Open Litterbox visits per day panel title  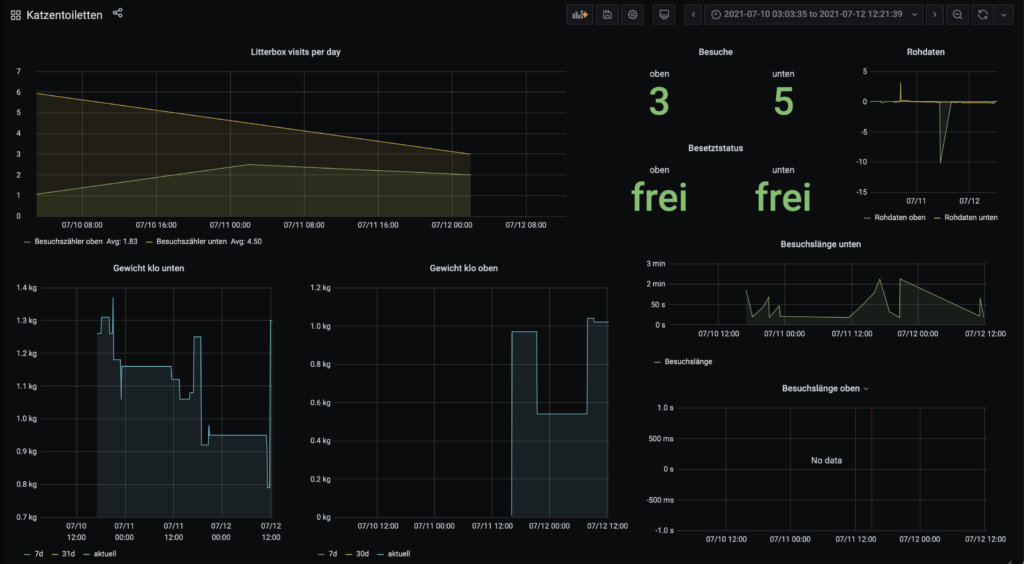(x=295, y=52)
